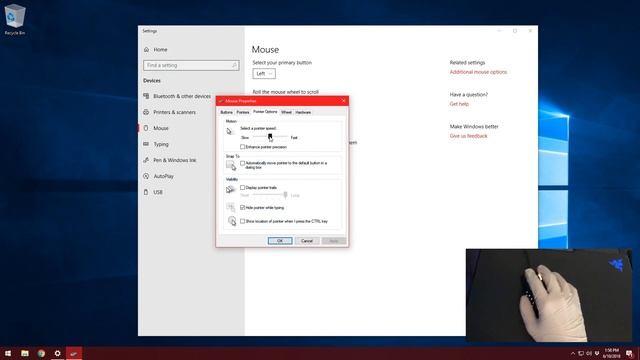The height and width of the screenshot is (360, 640).
Task: Select the Bluetooth & other devices icon
Action: (x=146, y=96)
